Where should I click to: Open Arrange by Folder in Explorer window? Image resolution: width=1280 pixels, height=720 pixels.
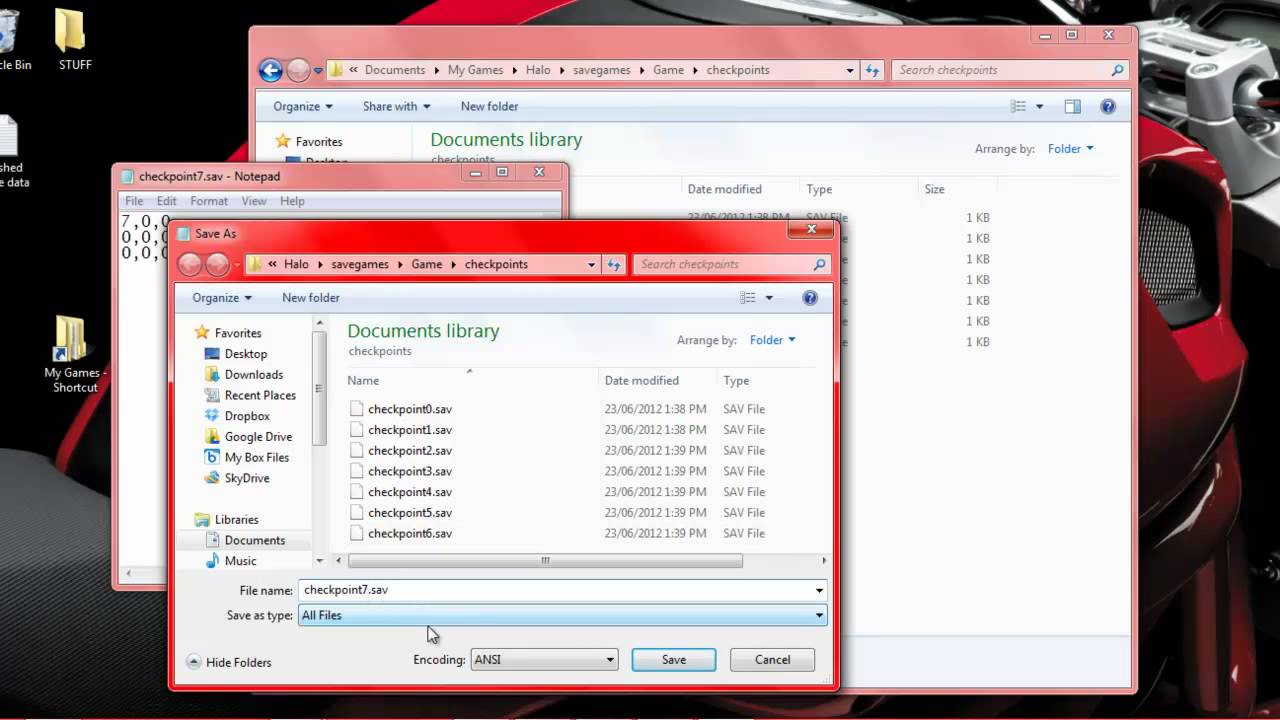point(1070,149)
